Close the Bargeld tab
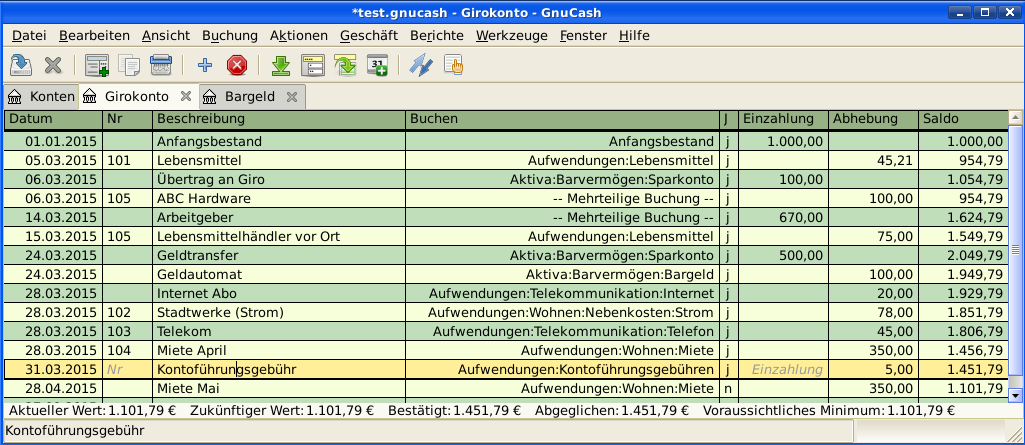The image size is (1025, 445). click(x=292, y=97)
